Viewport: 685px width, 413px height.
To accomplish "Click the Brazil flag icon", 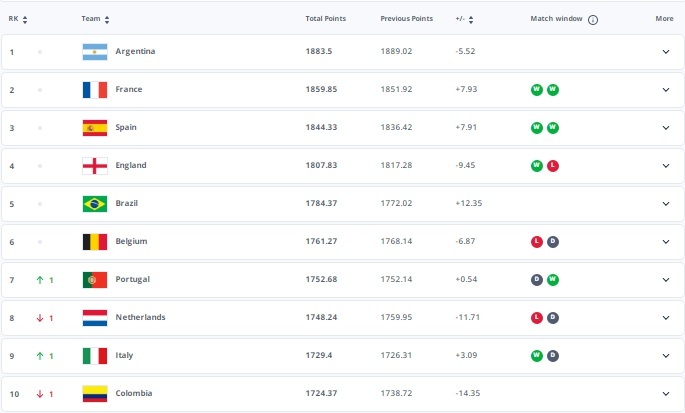I will (95, 204).
